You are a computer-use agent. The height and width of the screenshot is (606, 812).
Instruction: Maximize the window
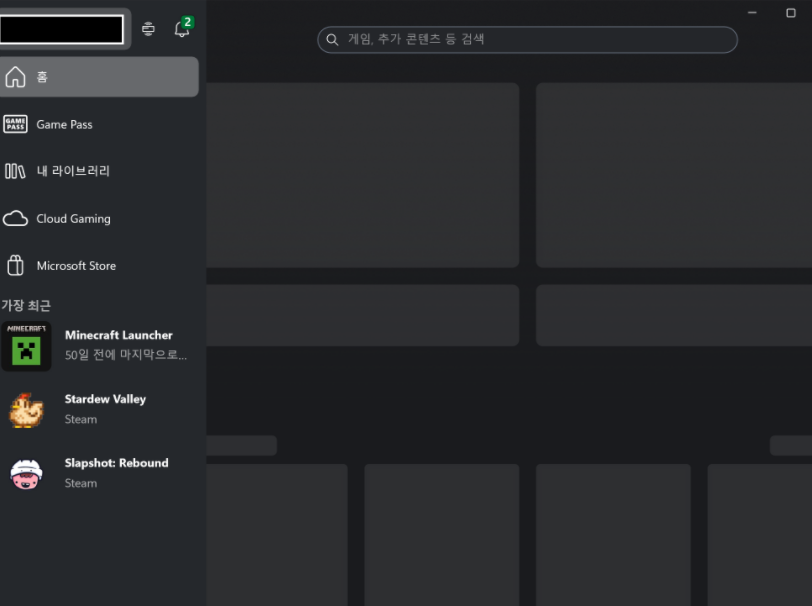click(x=790, y=13)
